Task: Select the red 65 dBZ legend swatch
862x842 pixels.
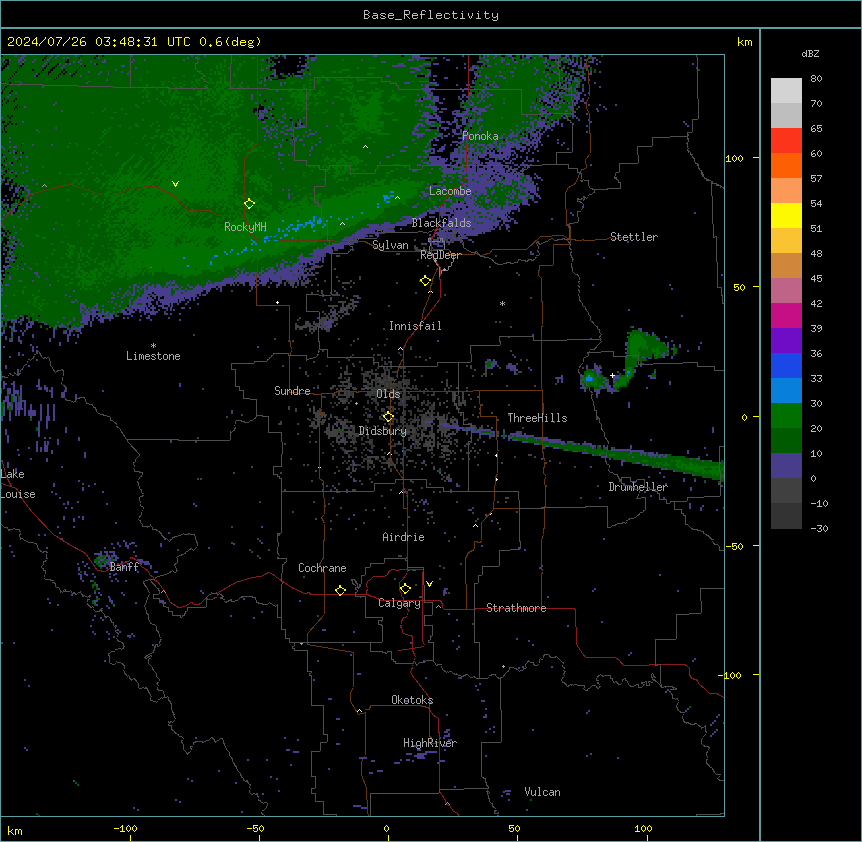Action: [x=786, y=141]
